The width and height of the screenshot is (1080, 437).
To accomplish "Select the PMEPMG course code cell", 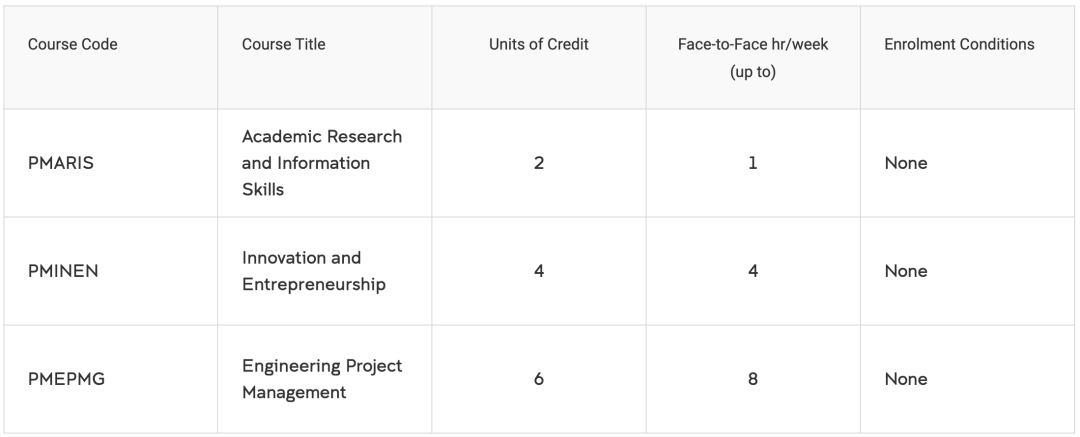I will tap(64, 379).
